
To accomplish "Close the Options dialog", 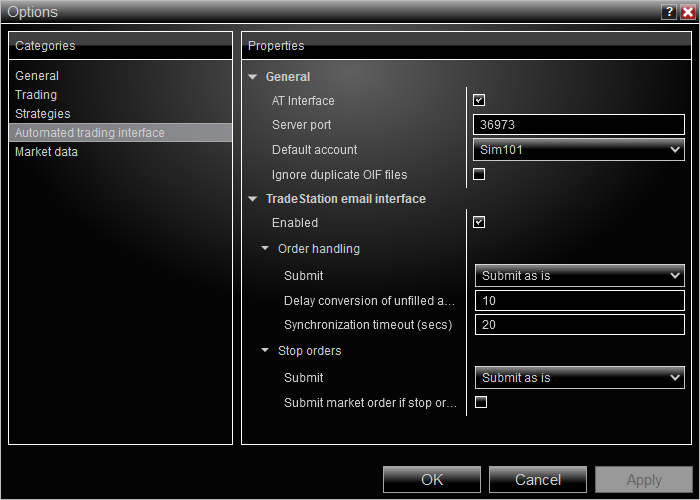I will point(688,12).
